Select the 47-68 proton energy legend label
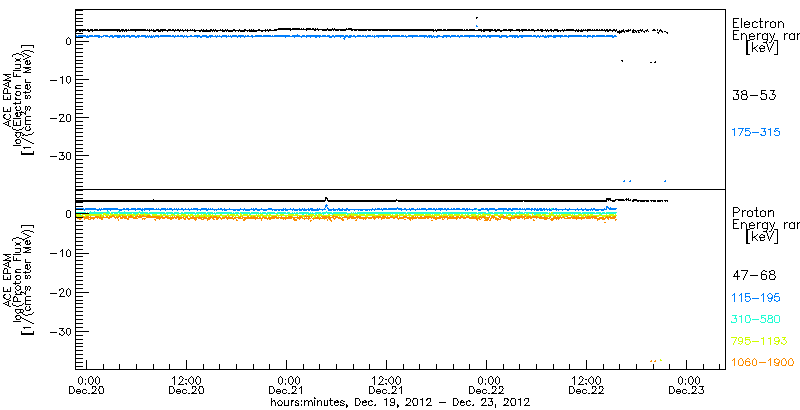The image size is (800, 410). point(754,276)
